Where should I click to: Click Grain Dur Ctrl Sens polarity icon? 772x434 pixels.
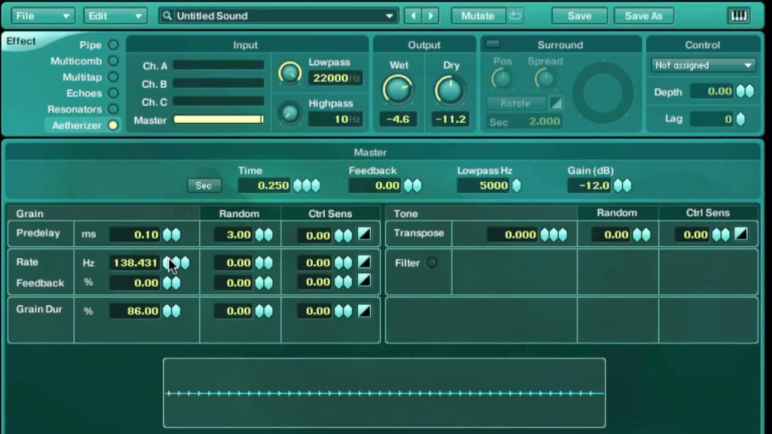tap(364, 311)
